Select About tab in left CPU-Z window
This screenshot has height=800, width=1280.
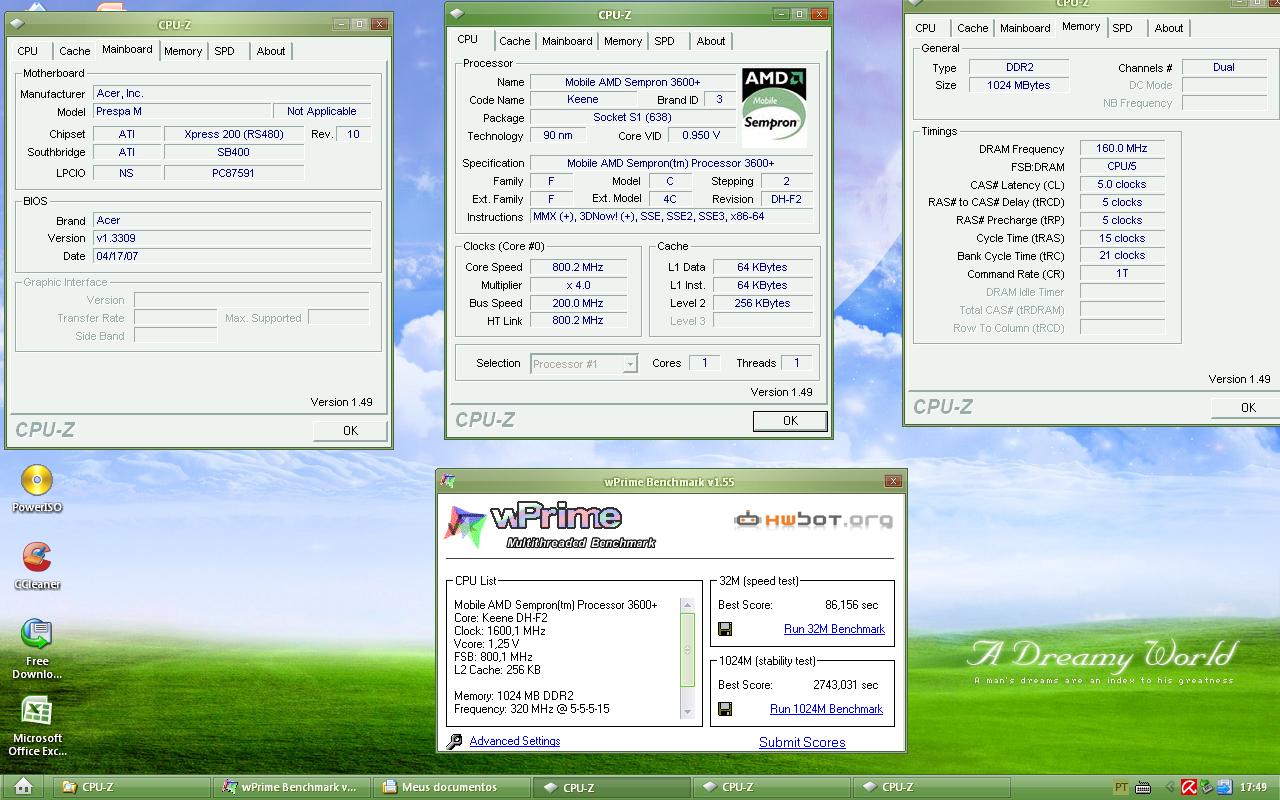pos(271,51)
